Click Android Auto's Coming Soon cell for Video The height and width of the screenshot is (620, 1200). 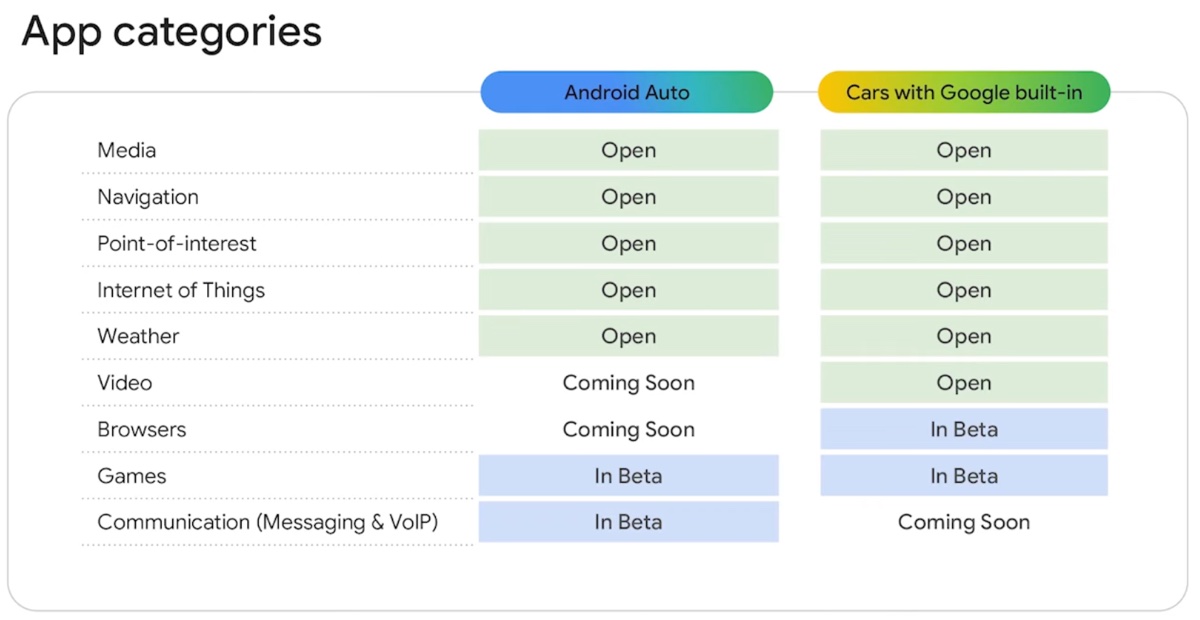(628, 383)
